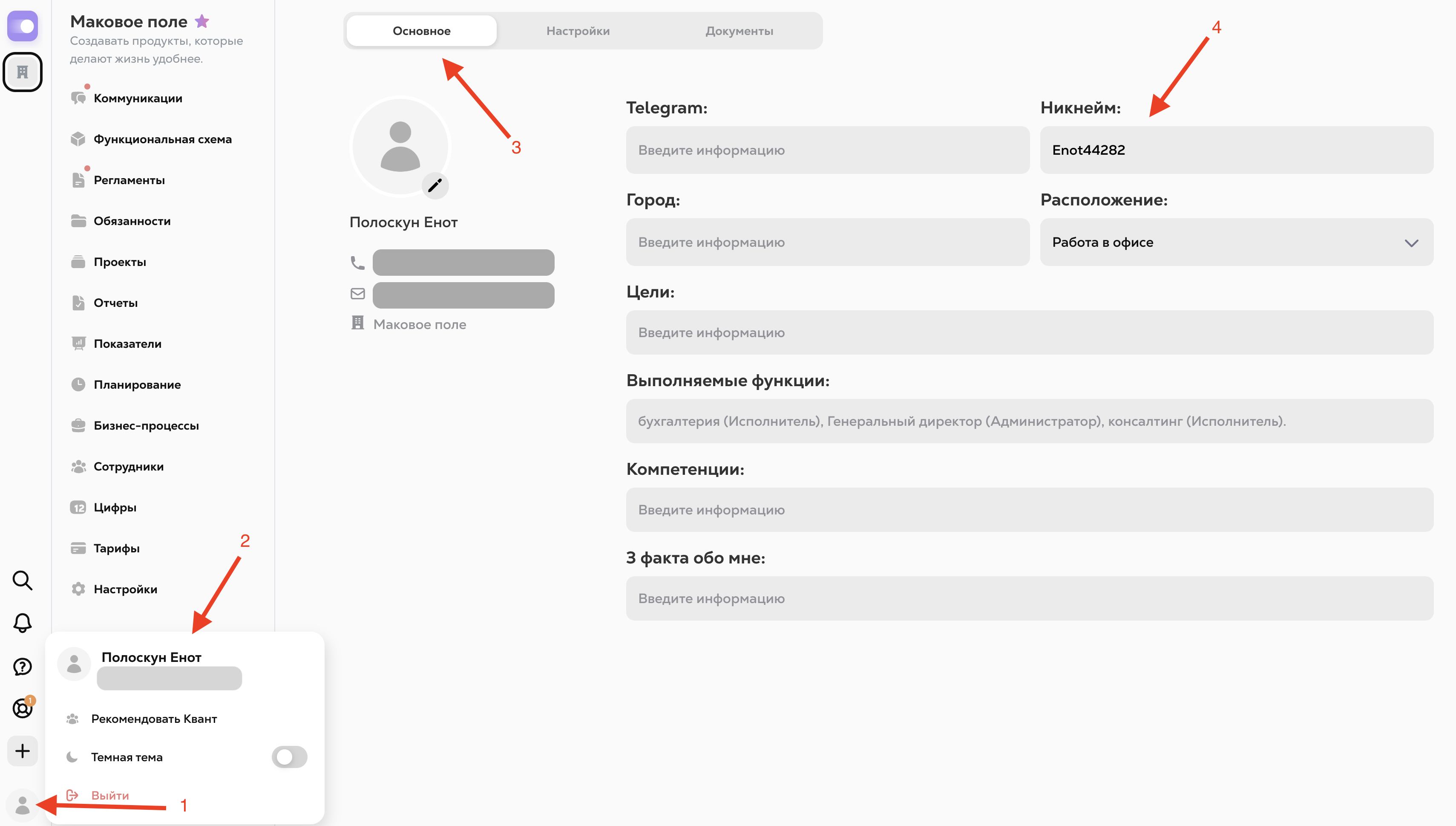
Task: Open the Документы tab
Action: click(739, 31)
